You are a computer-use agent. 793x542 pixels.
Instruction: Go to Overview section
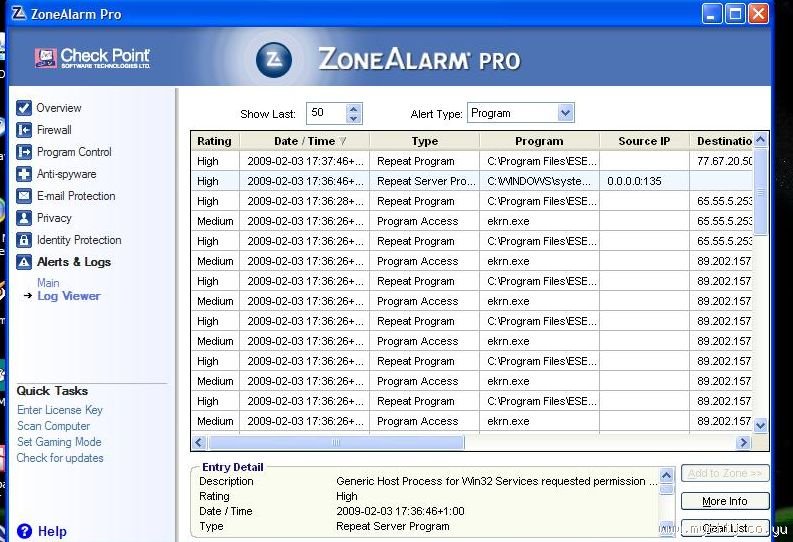tap(59, 108)
